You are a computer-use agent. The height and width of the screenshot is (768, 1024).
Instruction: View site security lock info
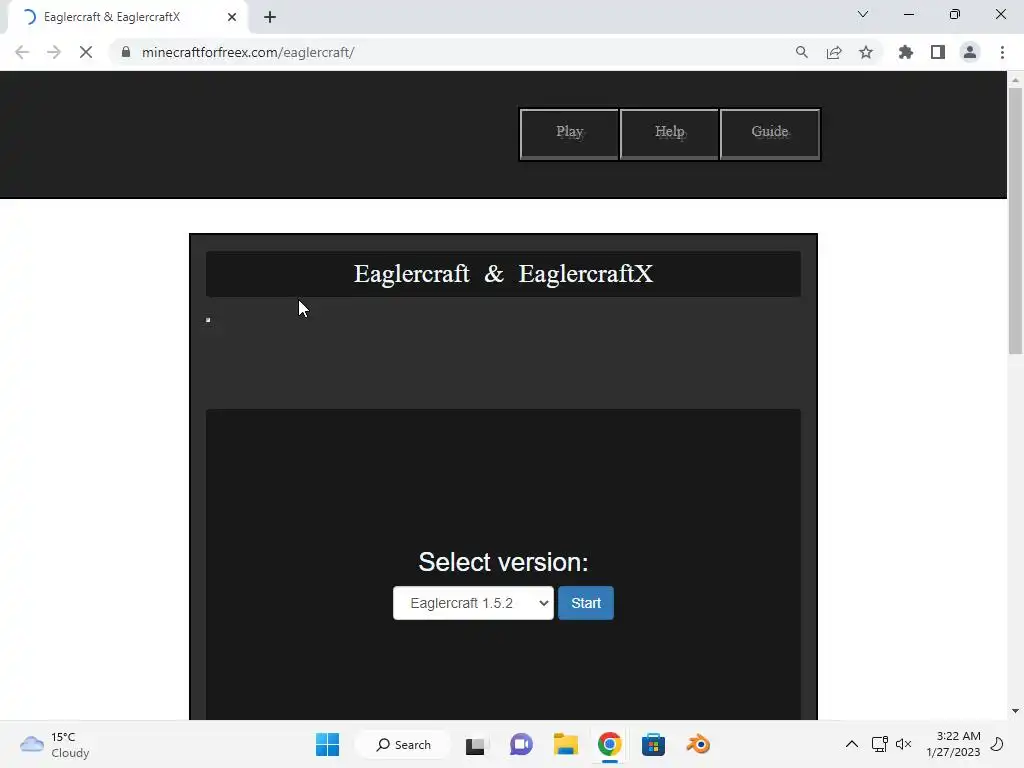(126, 52)
